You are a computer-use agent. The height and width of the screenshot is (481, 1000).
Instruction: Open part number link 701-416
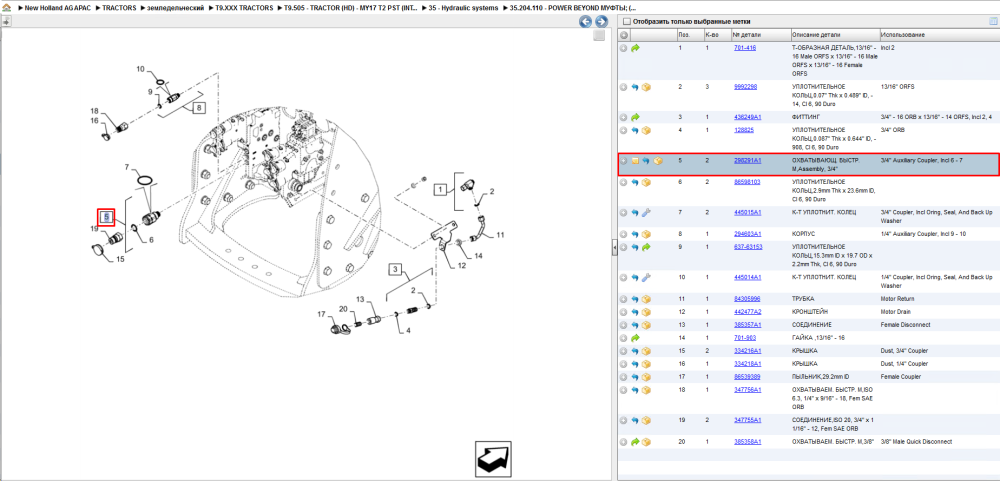[745, 48]
